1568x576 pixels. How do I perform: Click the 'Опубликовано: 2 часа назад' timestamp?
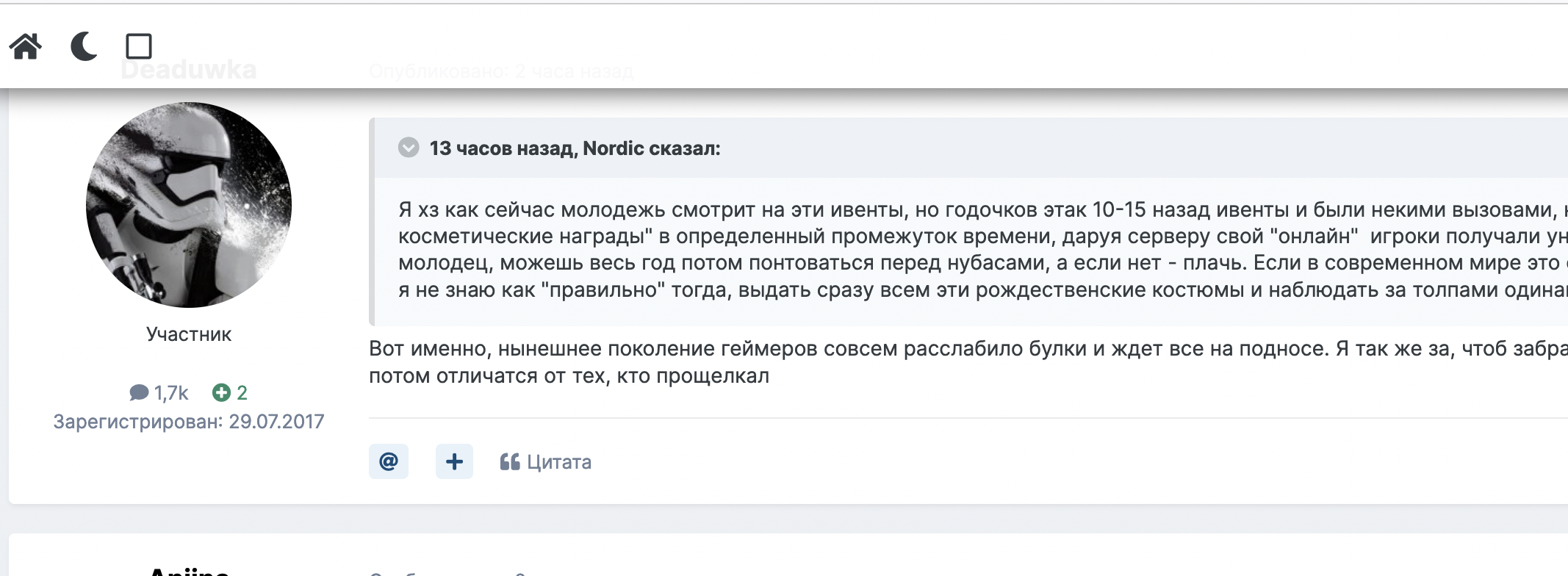[x=501, y=71]
